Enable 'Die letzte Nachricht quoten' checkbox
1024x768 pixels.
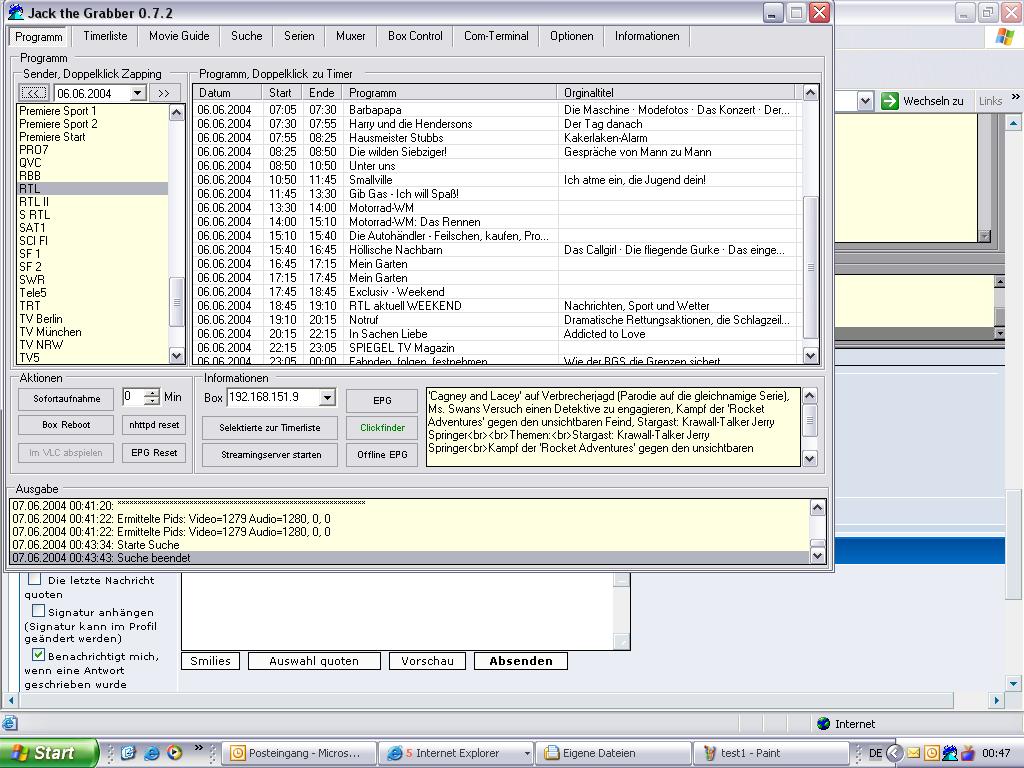pyautogui.click(x=35, y=579)
